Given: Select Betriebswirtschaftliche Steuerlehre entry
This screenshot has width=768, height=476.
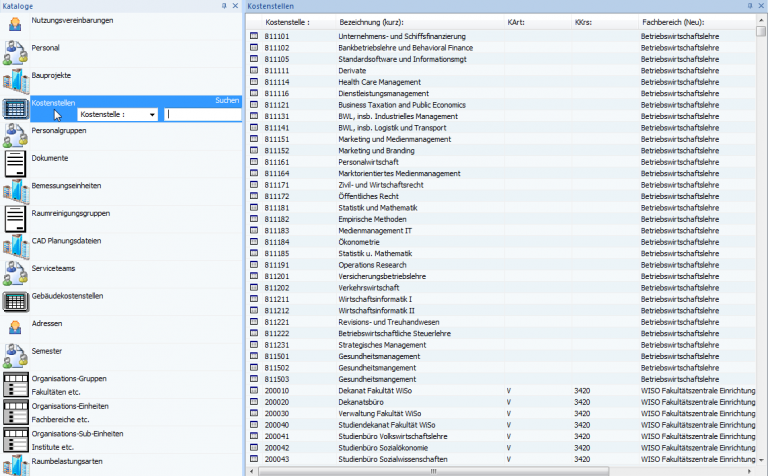Looking at the screenshot, I should tap(394, 333).
